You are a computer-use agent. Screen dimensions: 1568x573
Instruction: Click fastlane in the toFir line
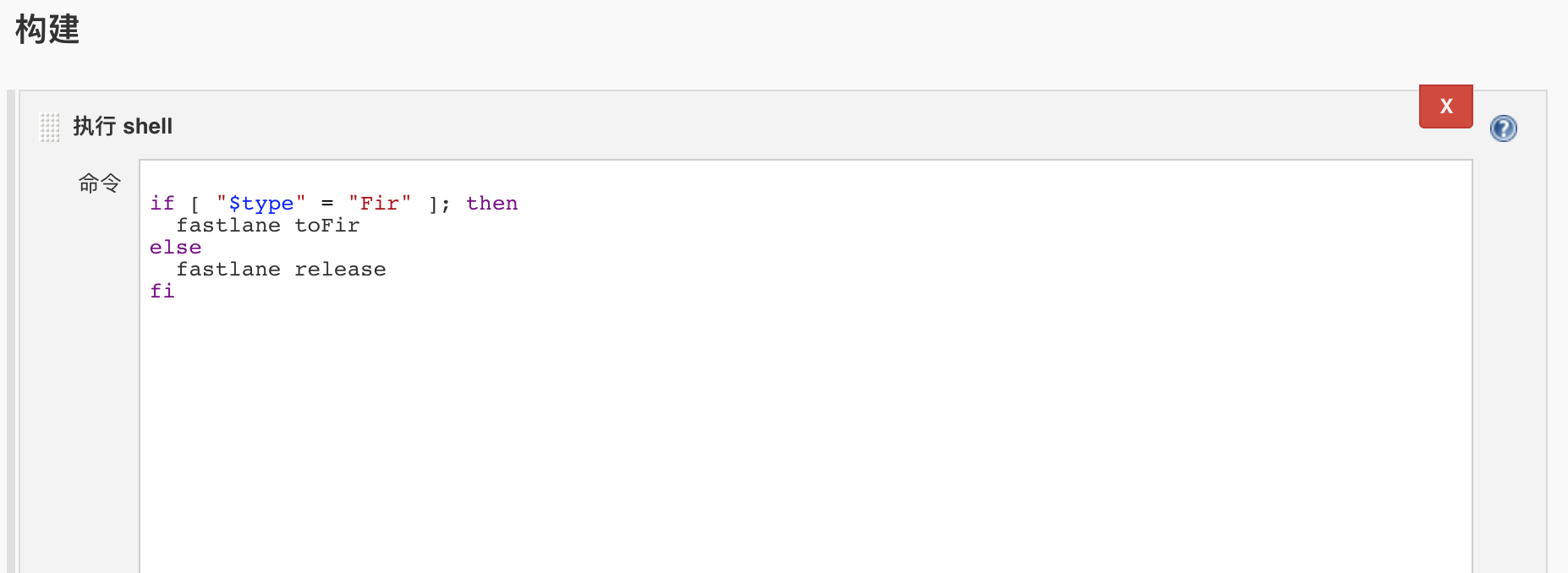click(228, 226)
